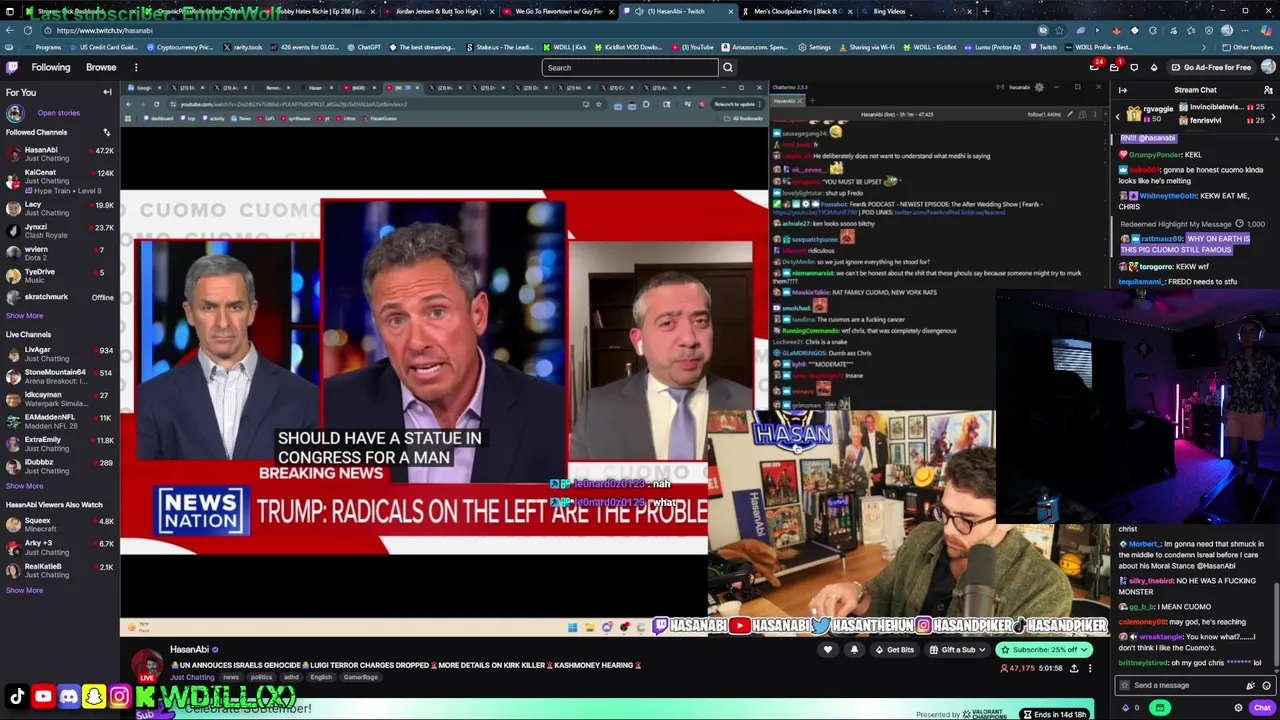
Task: Toggle notifications with the bell button
Action: [854, 650]
